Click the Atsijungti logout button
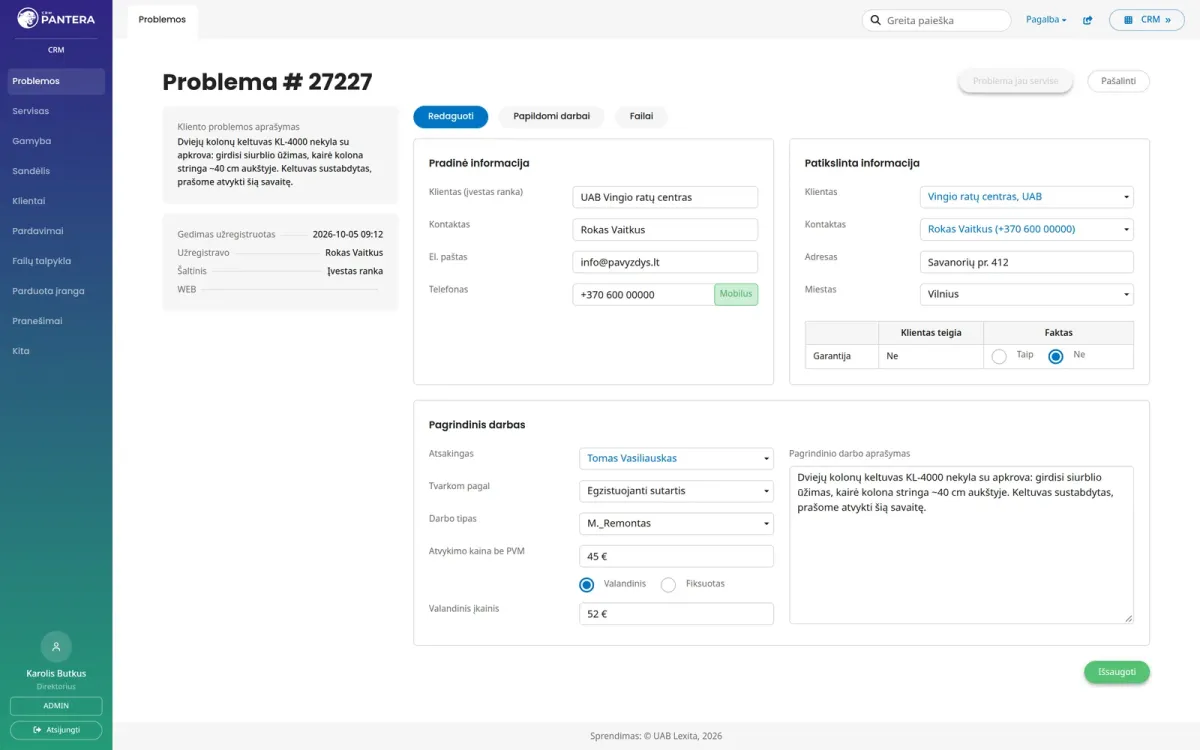Screen dimensions: 1200x750 (56, 730)
